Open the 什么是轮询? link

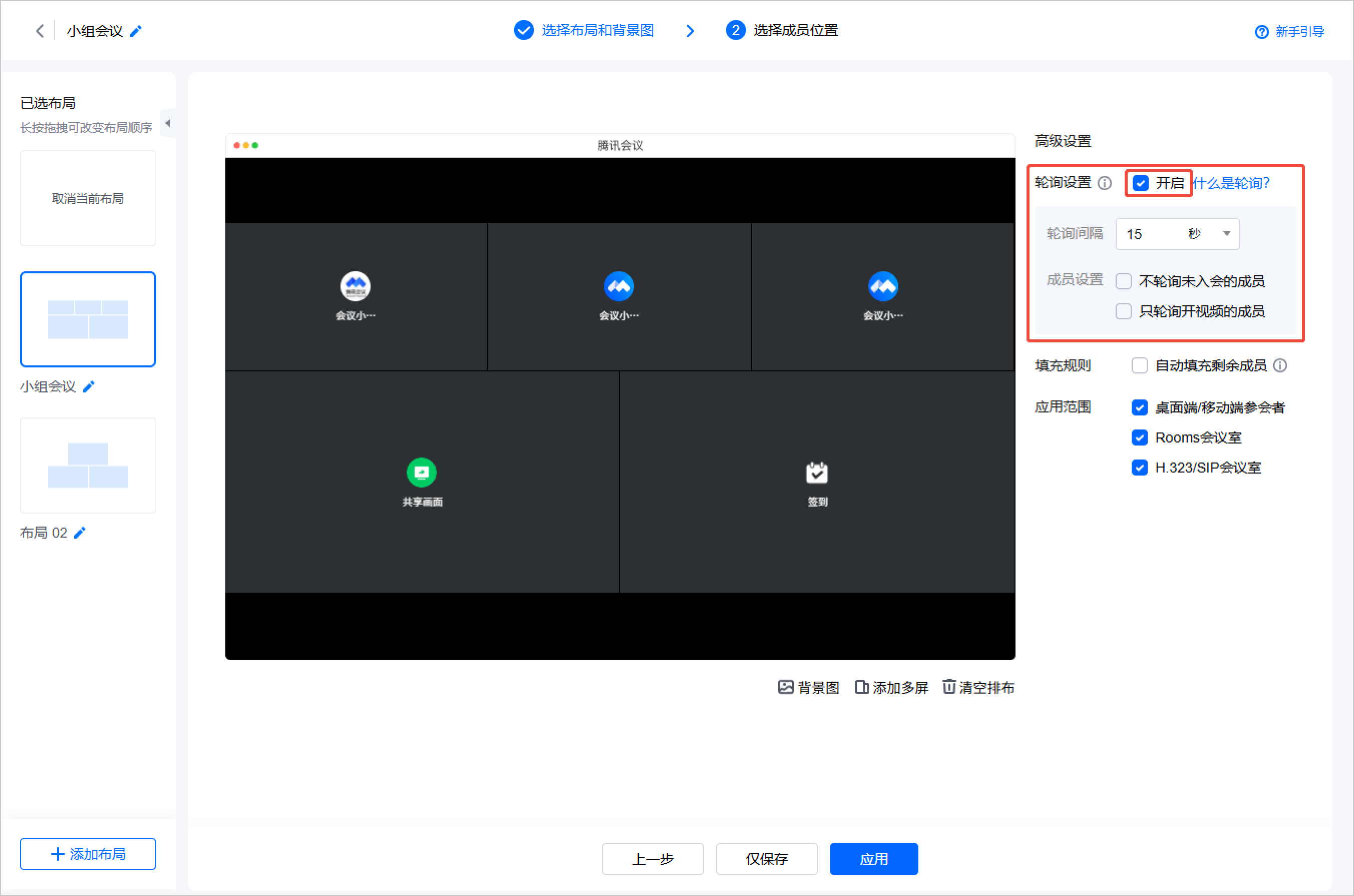click(1231, 183)
